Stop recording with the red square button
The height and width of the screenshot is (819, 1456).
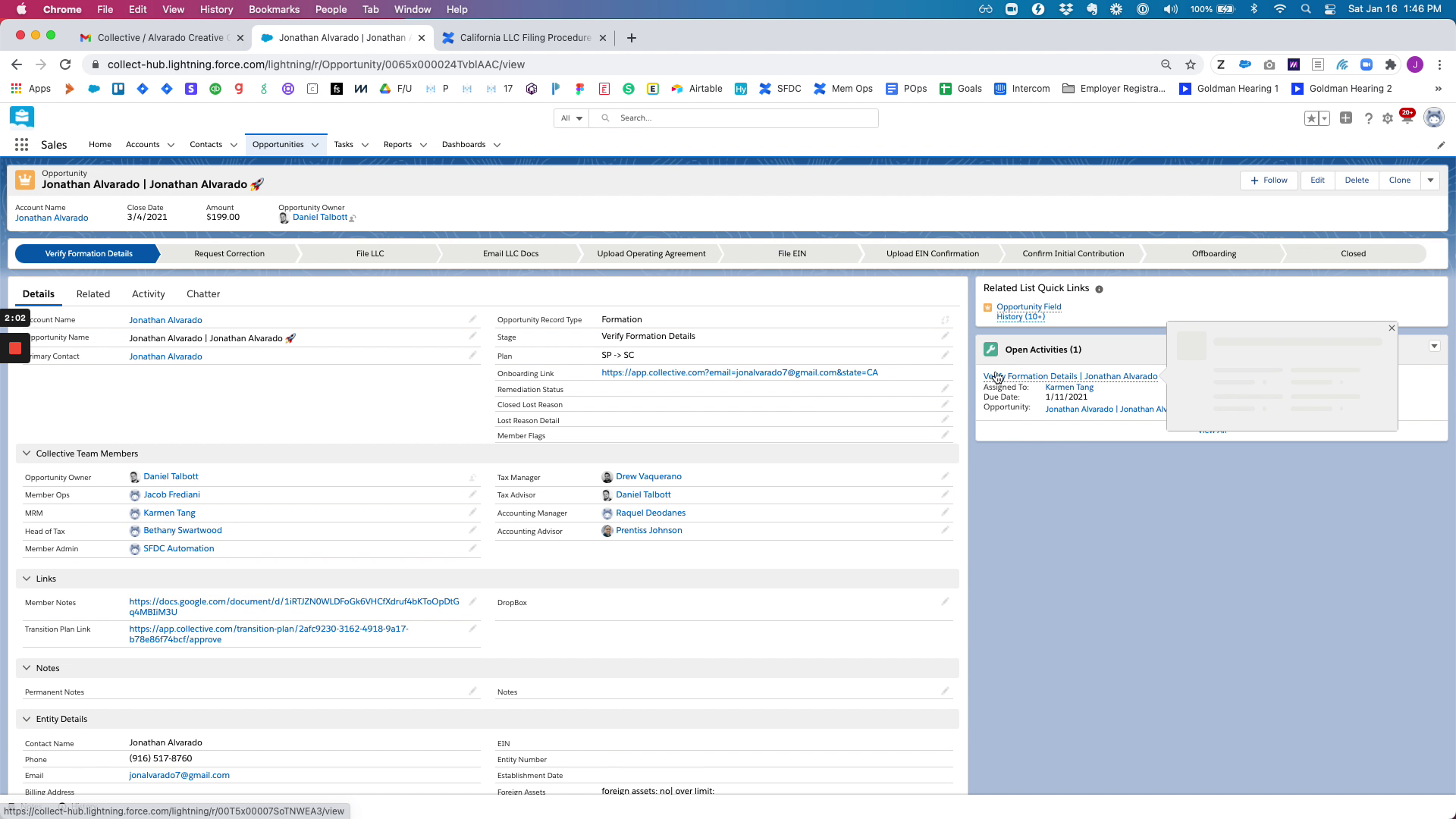[x=14, y=348]
